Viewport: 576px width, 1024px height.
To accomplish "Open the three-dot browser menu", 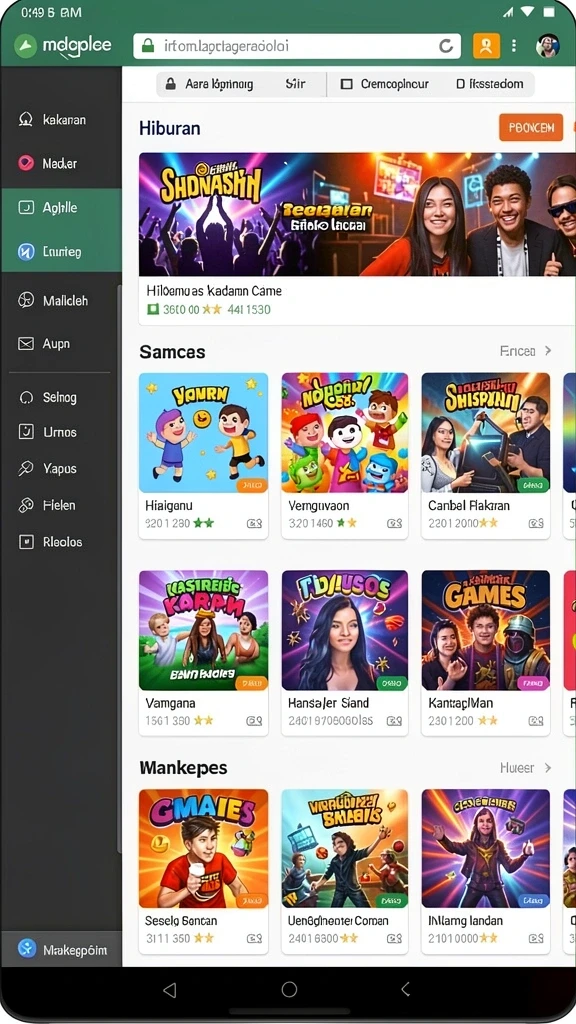I will 514,46.
